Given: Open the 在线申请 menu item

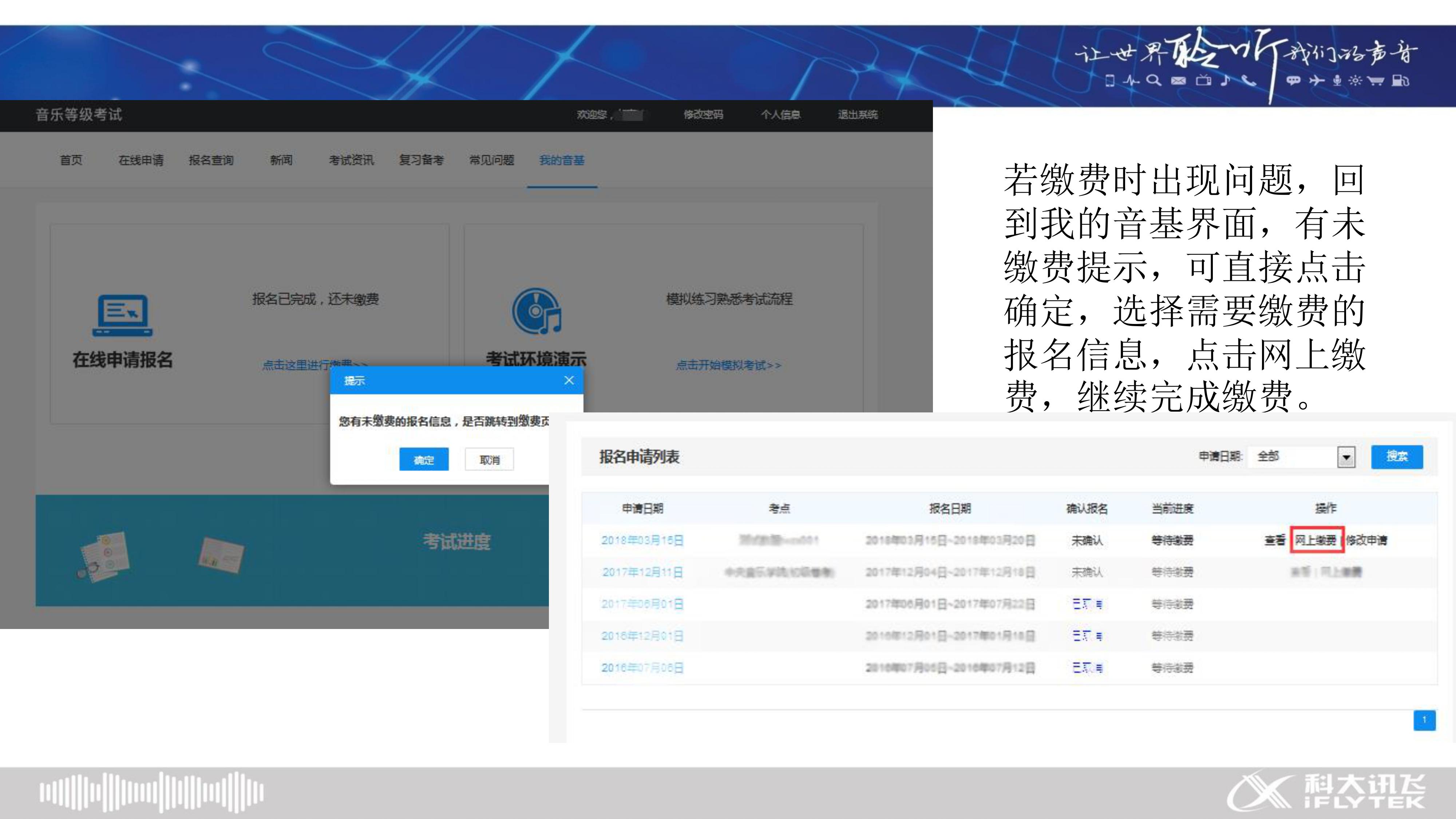Looking at the screenshot, I should point(141,161).
